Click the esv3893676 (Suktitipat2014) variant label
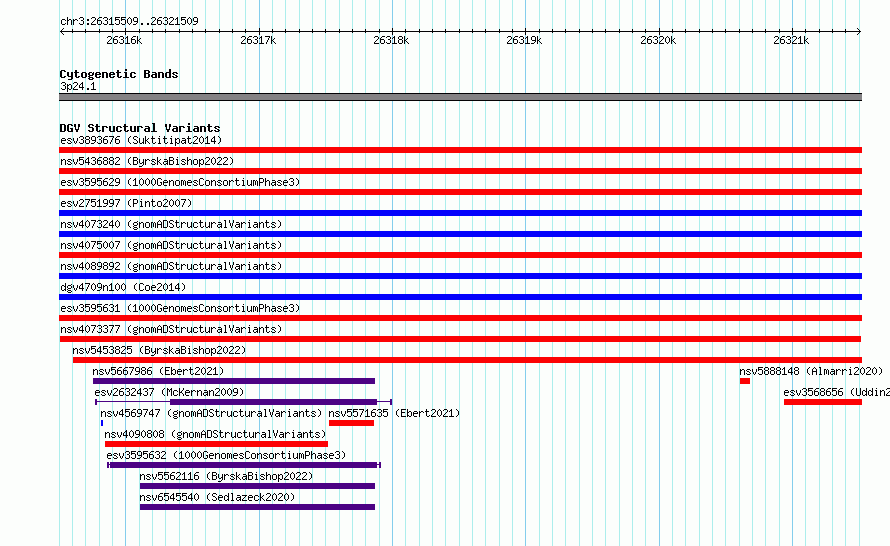 141,140
